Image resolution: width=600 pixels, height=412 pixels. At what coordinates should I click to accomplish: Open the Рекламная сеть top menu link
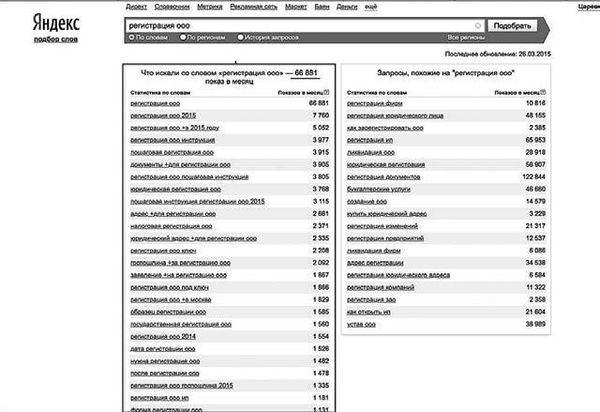pyautogui.click(x=254, y=7)
